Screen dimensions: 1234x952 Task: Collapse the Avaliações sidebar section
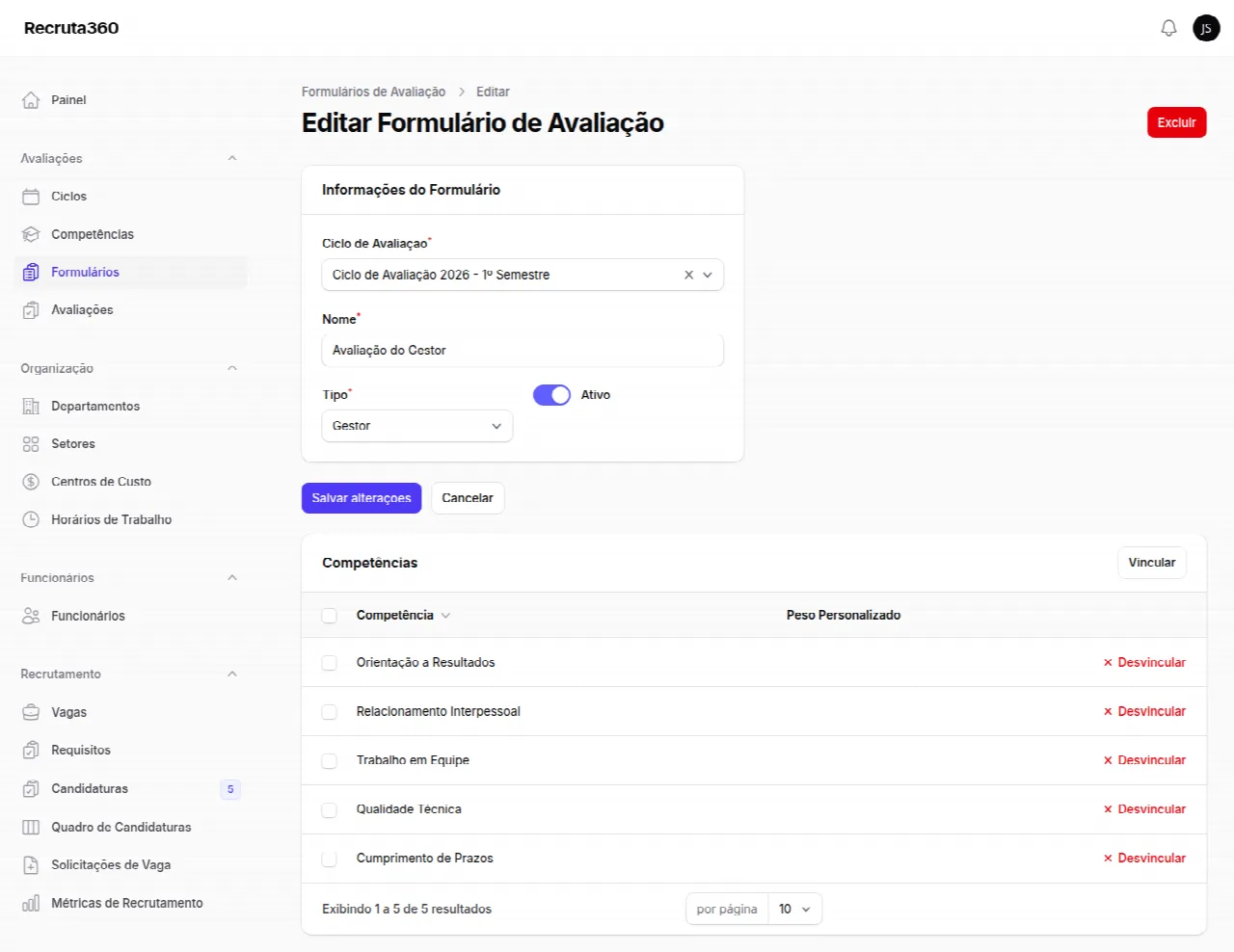(231, 158)
